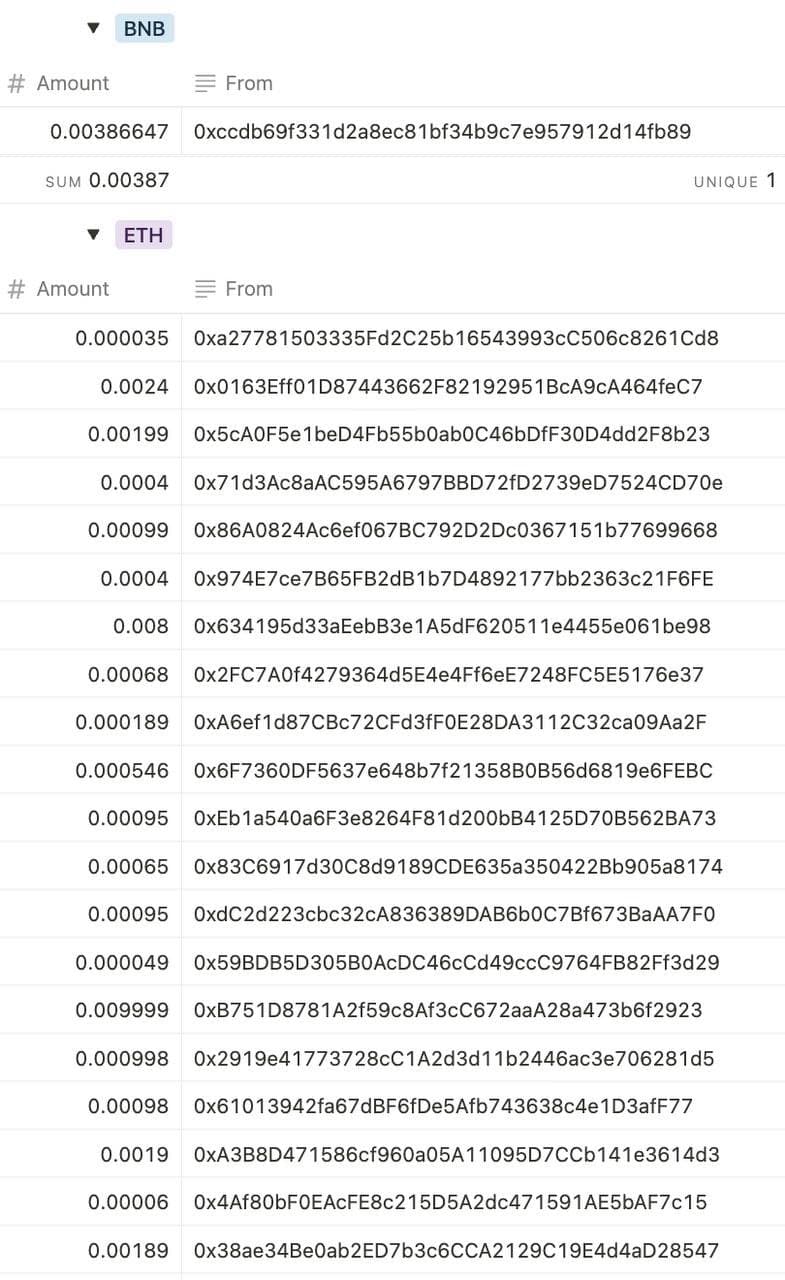
Task: Click the address starting with 0xB751D8781
Action: (x=448, y=1010)
